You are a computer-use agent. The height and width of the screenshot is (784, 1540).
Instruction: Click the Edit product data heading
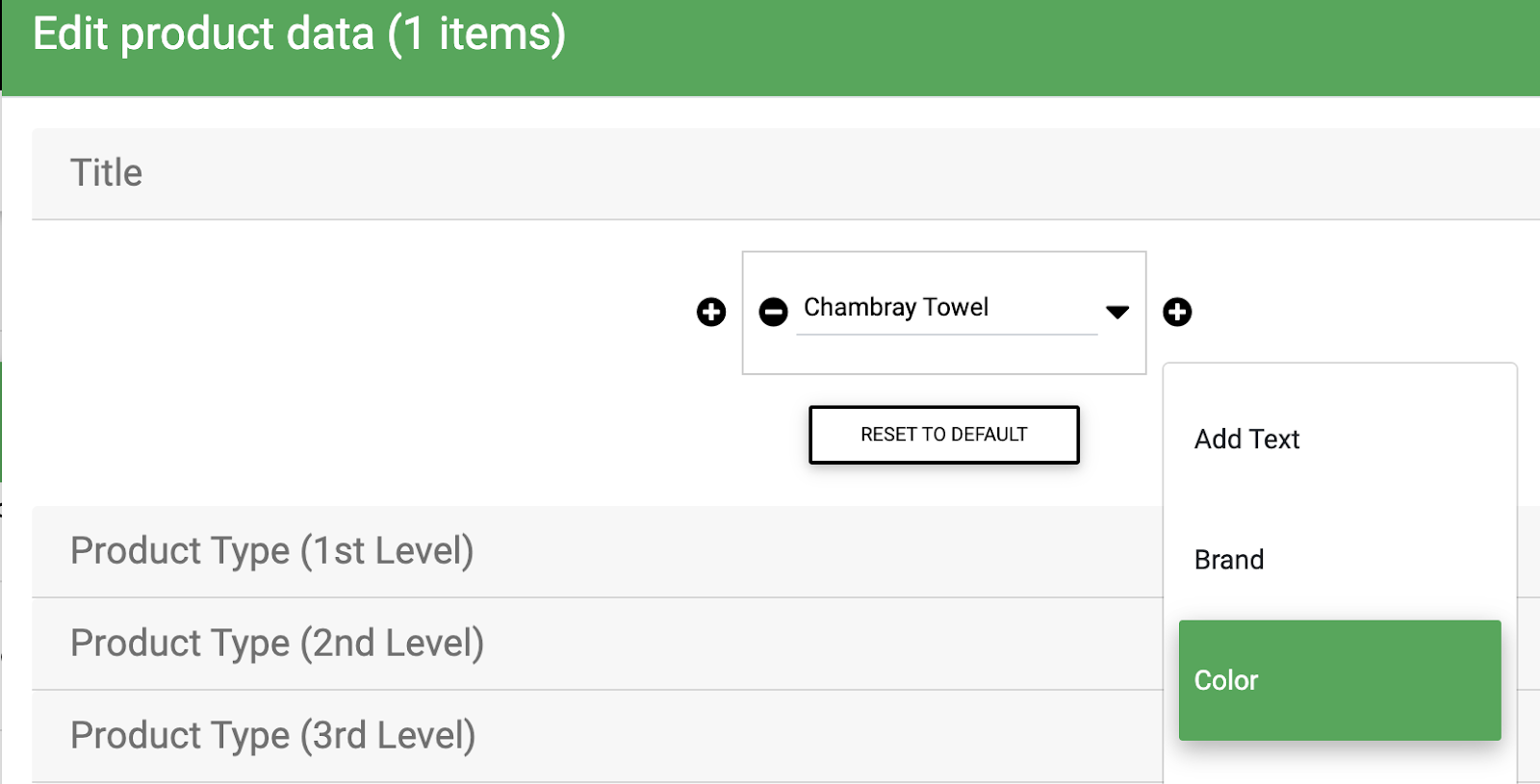(x=299, y=35)
